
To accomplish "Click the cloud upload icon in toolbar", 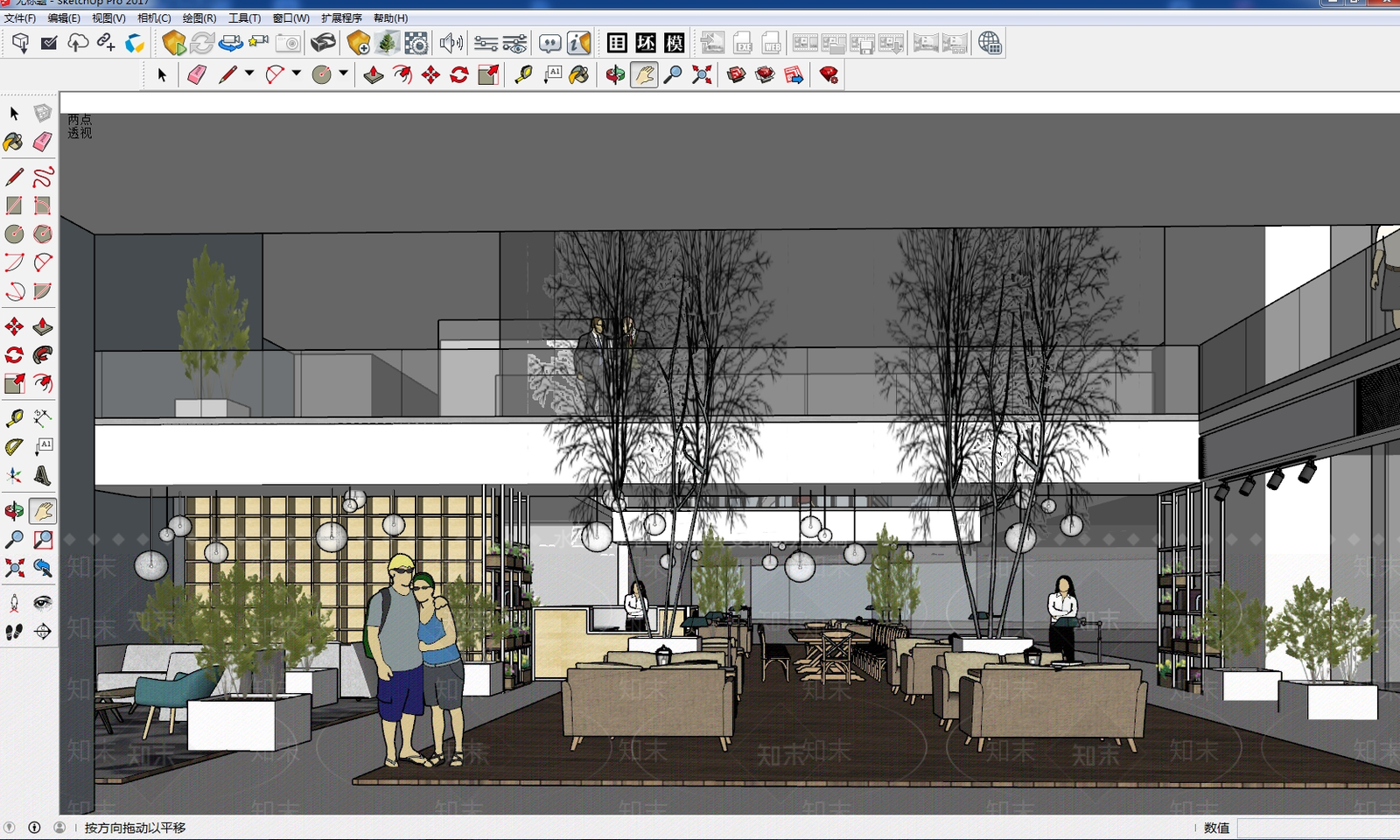I will point(78,43).
